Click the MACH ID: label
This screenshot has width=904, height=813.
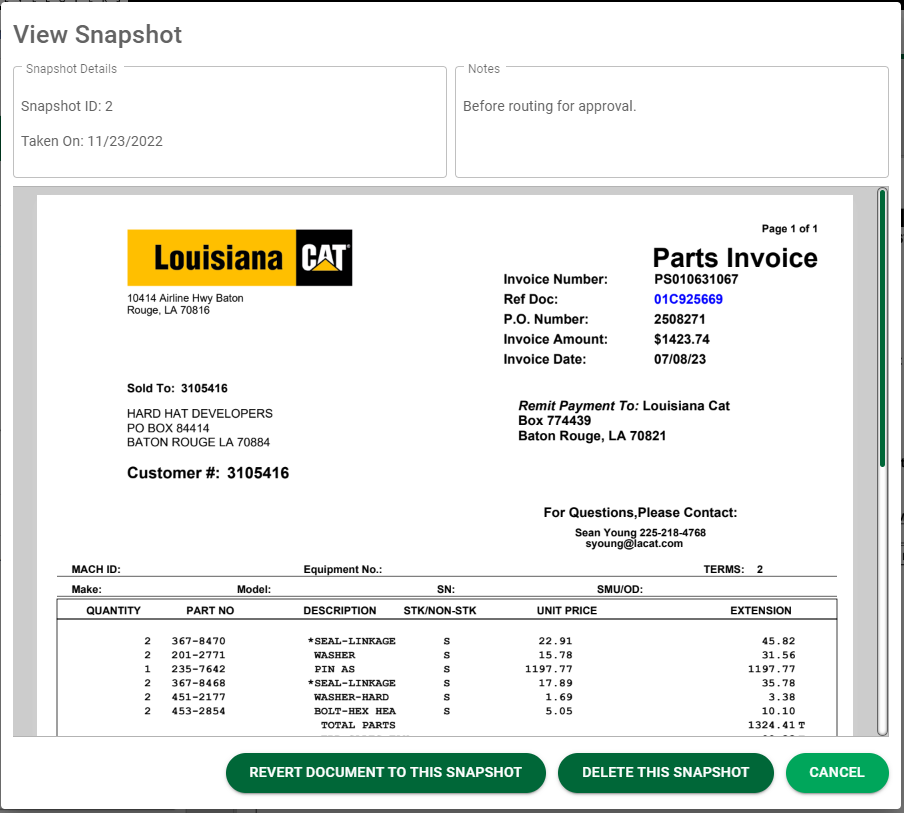[96, 569]
